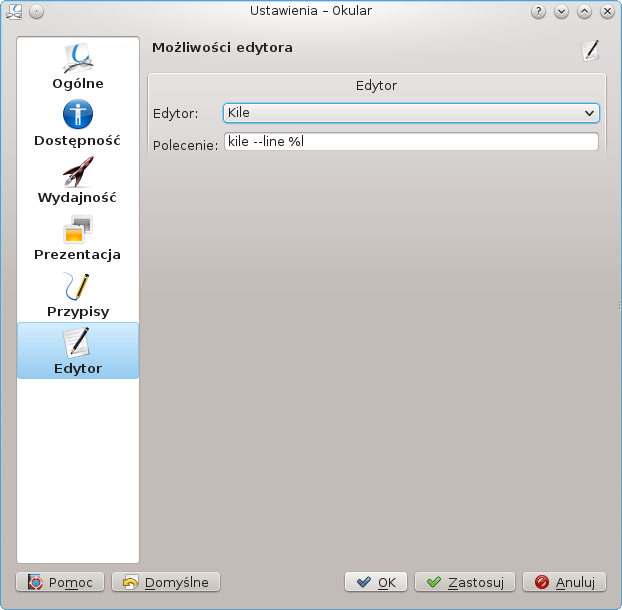Cancel the dialog with Anuluj
This screenshot has height=610, width=622.
point(564,582)
